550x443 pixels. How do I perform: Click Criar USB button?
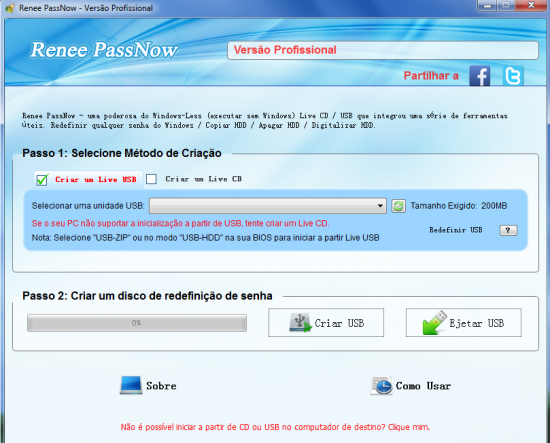click(x=326, y=323)
